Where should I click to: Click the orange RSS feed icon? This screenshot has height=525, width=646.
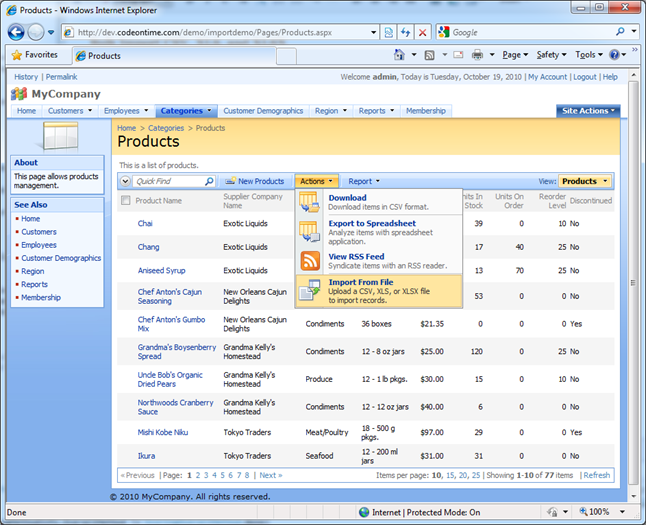310,262
